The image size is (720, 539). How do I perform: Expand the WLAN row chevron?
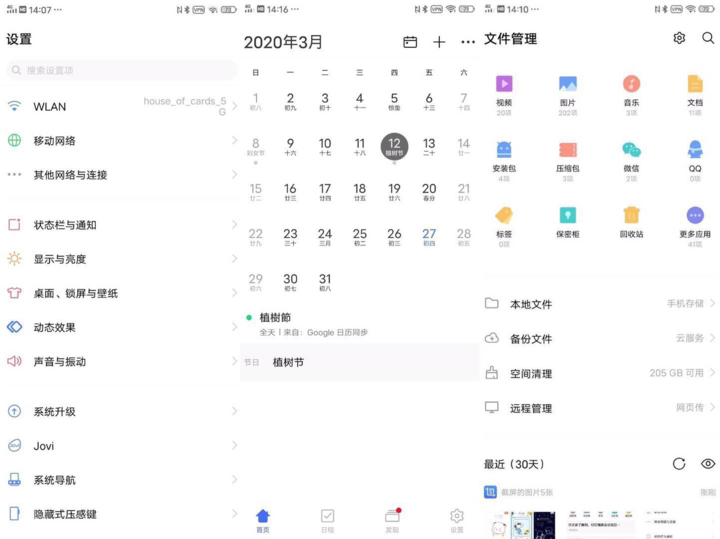click(x=234, y=106)
